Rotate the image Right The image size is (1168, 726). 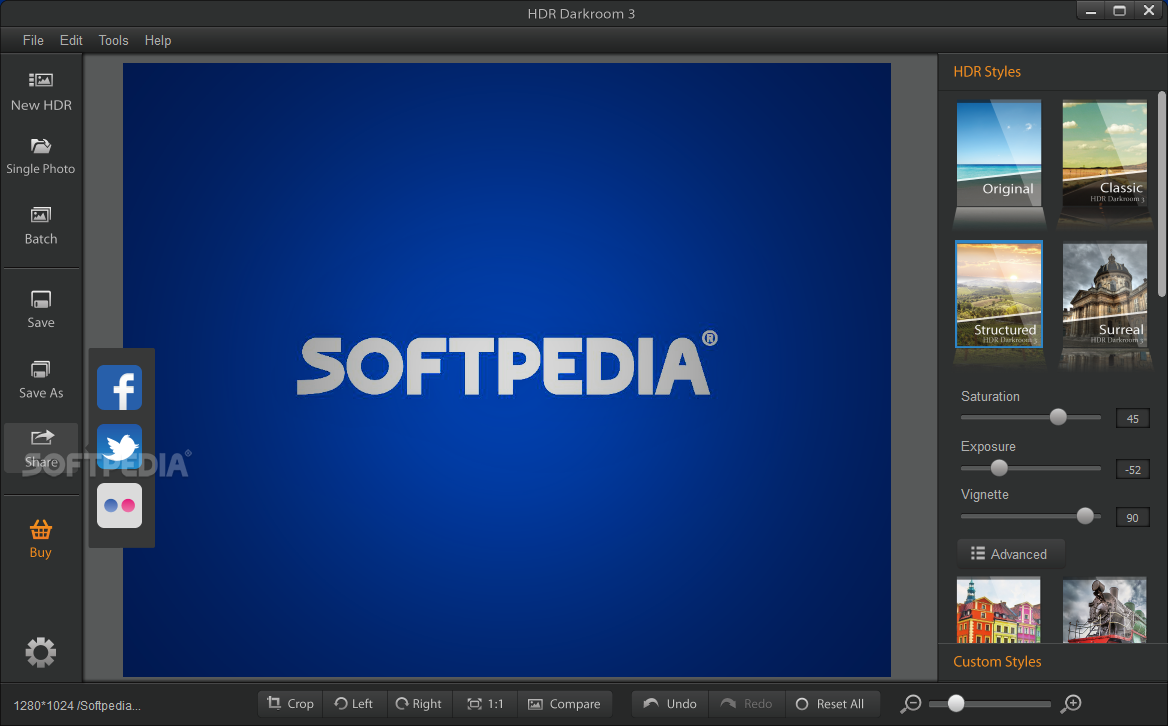pyautogui.click(x=419, y=704)
